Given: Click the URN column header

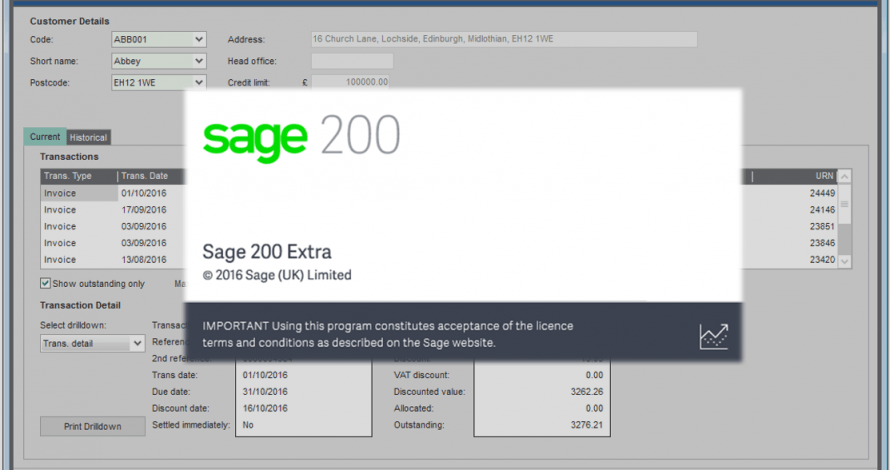Looking at the screenshot, I should [795, 176].
